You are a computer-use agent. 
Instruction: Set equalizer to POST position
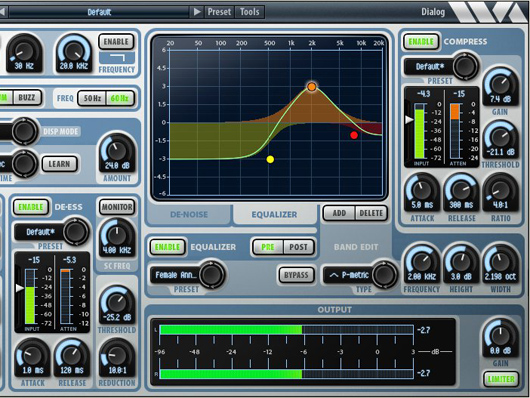coord(298,247)
